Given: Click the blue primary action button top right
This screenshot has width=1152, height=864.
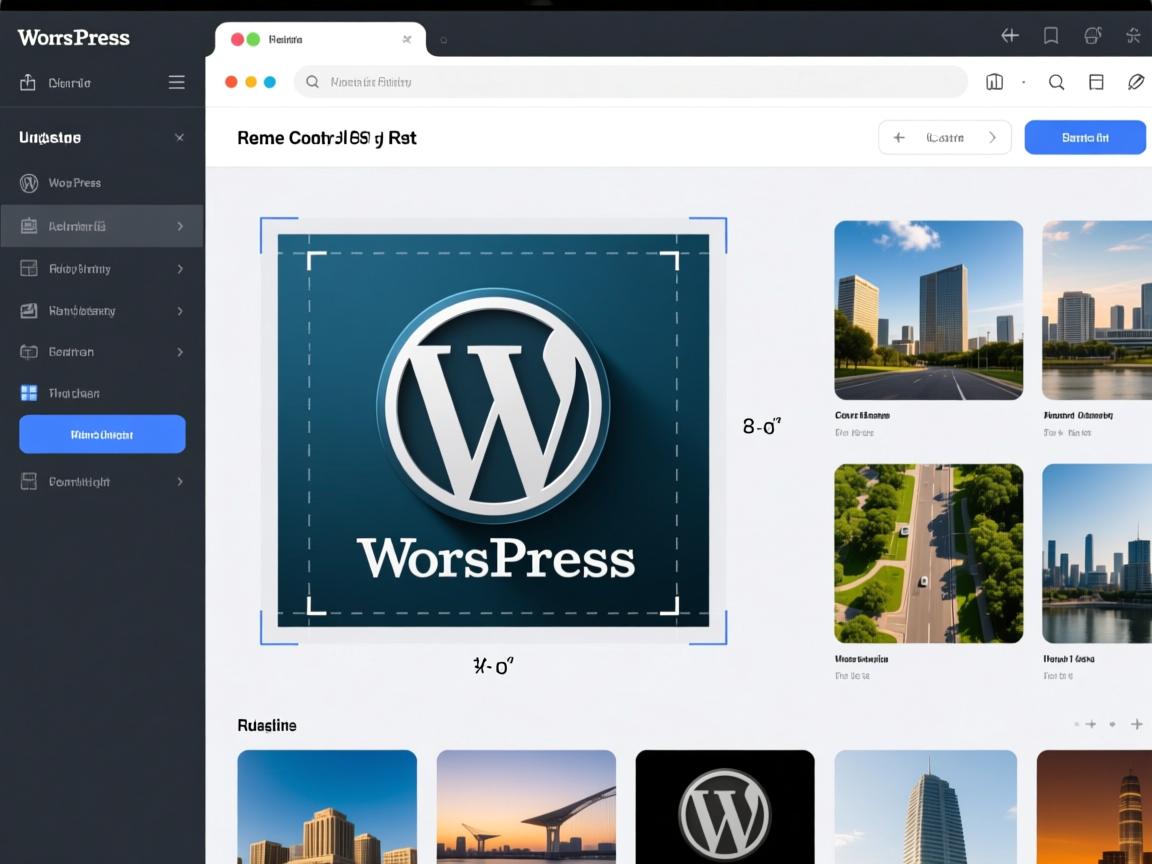Looking at the screenshot, I should pyautogui.click(x=1085, y=137).
